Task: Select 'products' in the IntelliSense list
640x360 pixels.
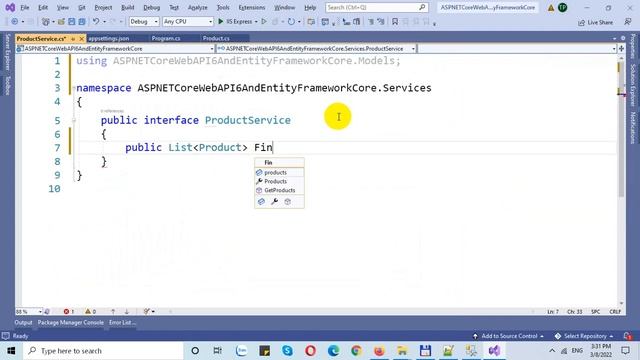Action: [279, 172]
